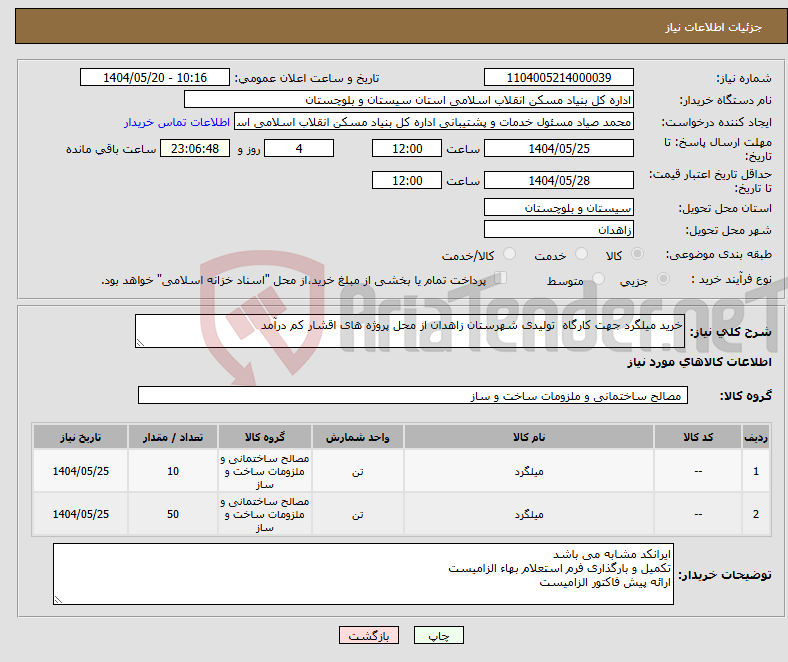Click the announcement date field 1404/05/20 - 10:16
The height and width of the screenshot is (662, 788).
coord(155,77)
